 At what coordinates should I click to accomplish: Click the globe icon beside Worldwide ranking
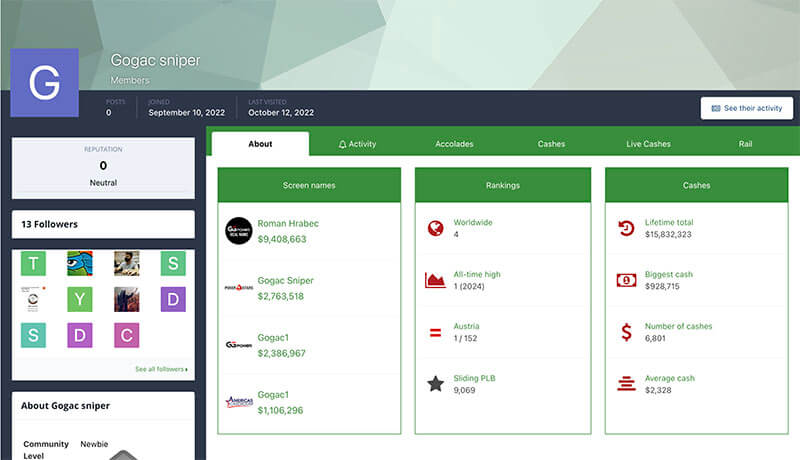click(x=435, y=228)
